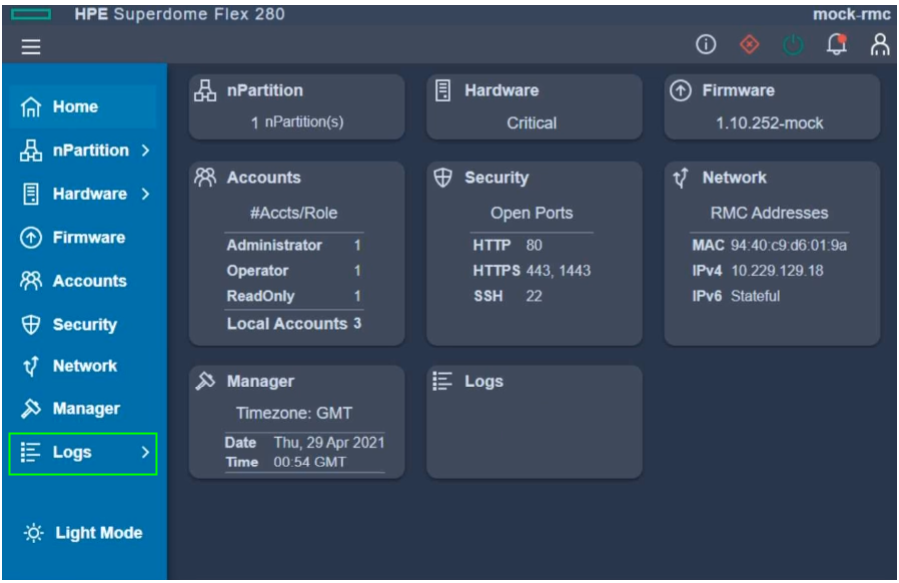Image resolution: width=899 pixels, height=583 pixels.
Task: Select nPartition in the sidebar
Action: (83, 150)
